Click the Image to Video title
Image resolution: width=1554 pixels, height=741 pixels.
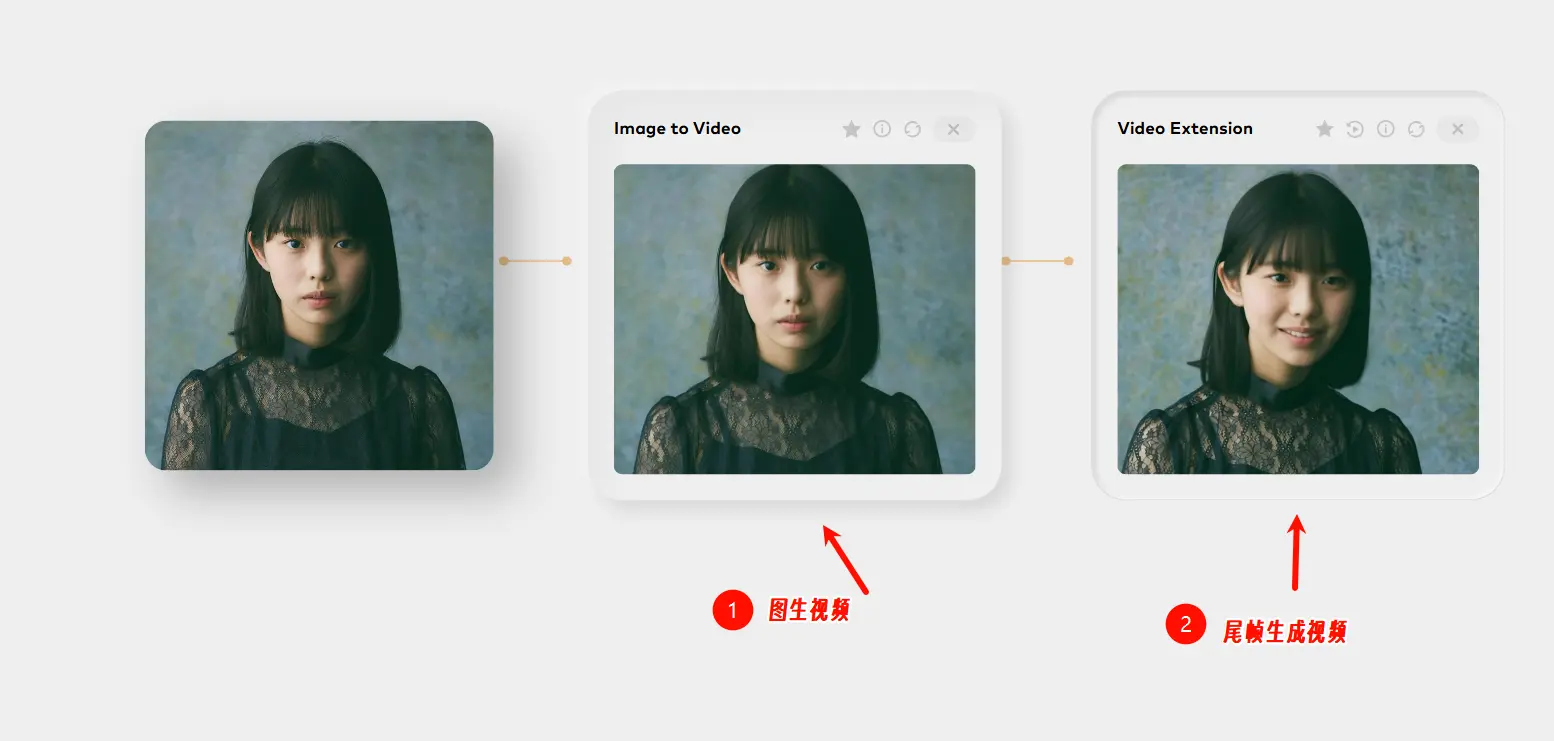tap(677, 128)
